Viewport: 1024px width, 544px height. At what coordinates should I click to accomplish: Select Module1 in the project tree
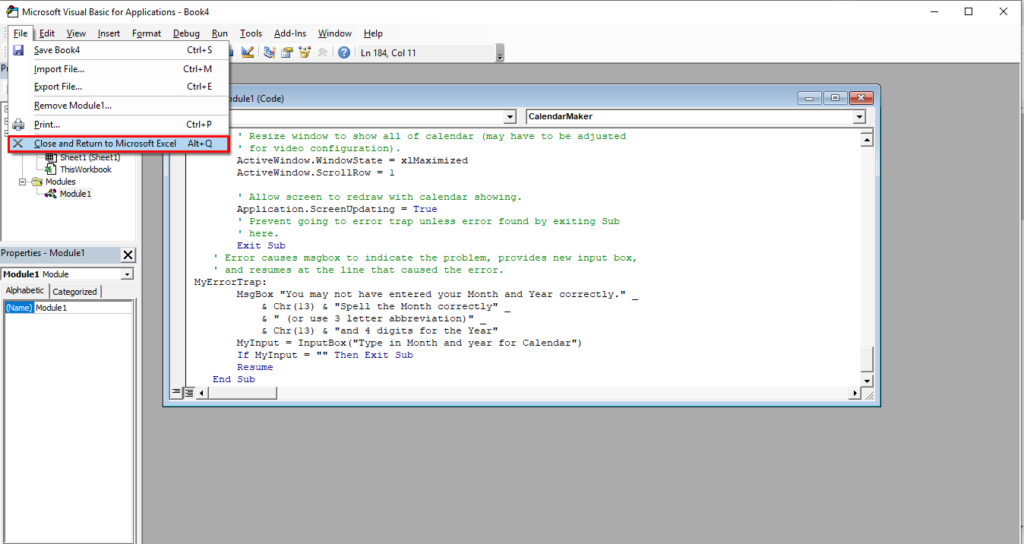(74, 194)
